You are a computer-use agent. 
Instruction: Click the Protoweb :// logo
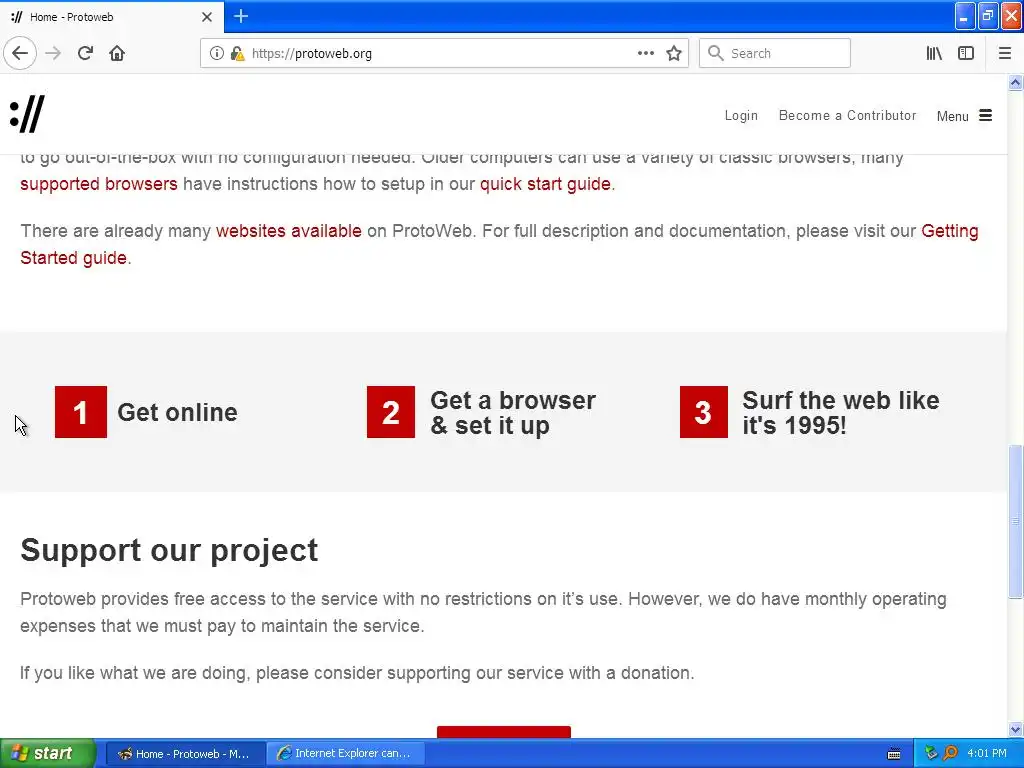27,114
